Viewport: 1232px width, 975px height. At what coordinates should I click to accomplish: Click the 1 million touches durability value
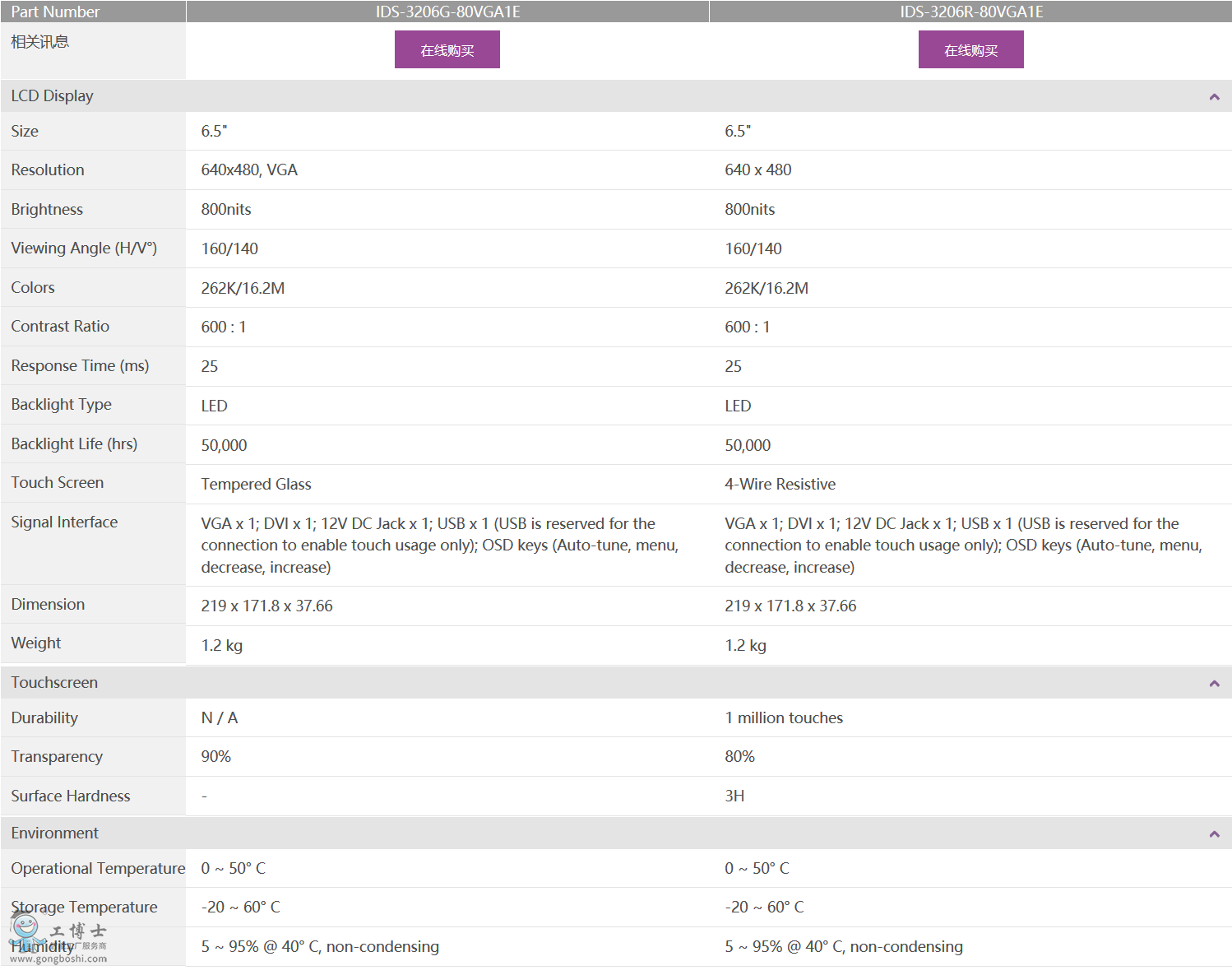pos(783,718)
